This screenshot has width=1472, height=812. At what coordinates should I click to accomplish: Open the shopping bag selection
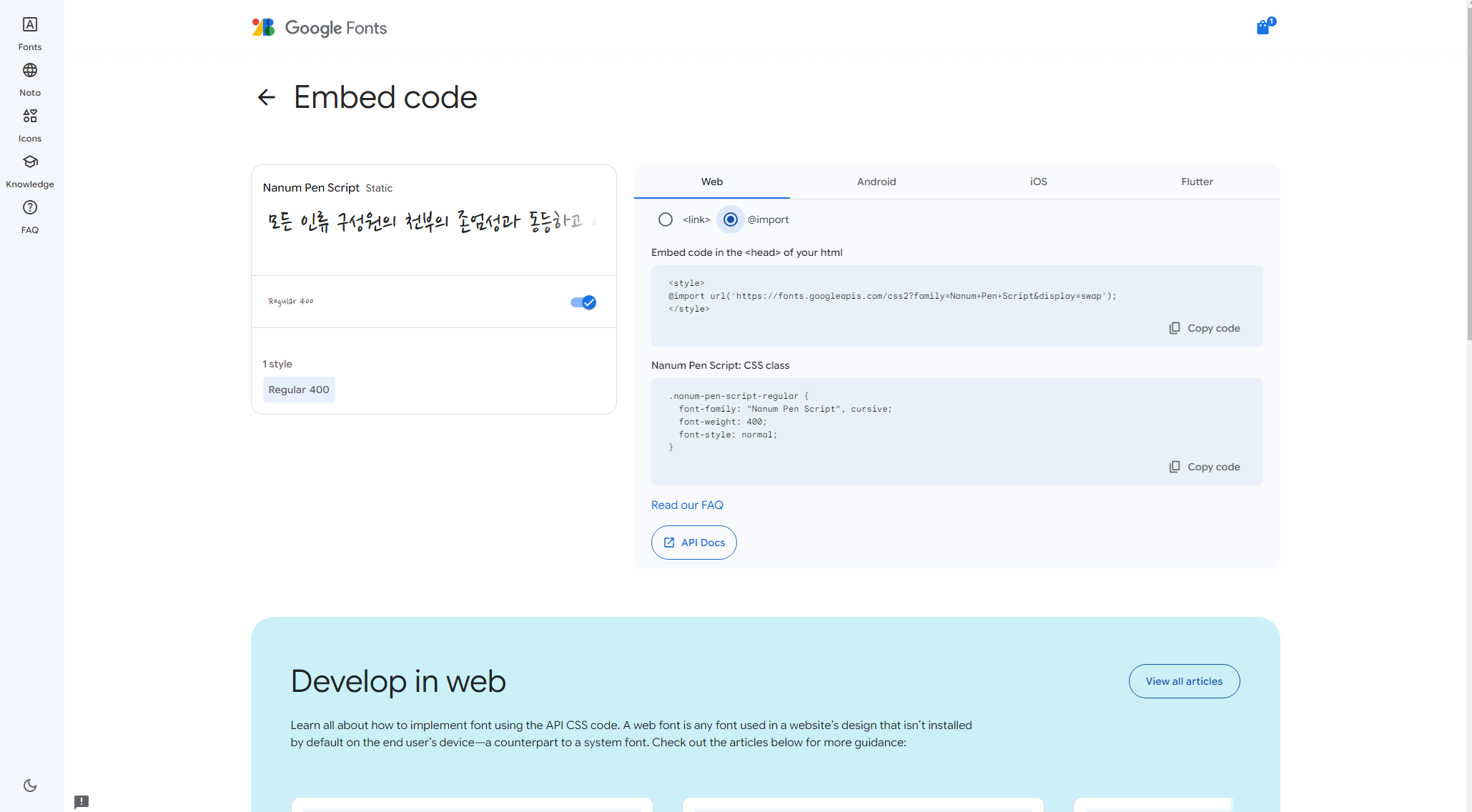[x=1263, y=27]
